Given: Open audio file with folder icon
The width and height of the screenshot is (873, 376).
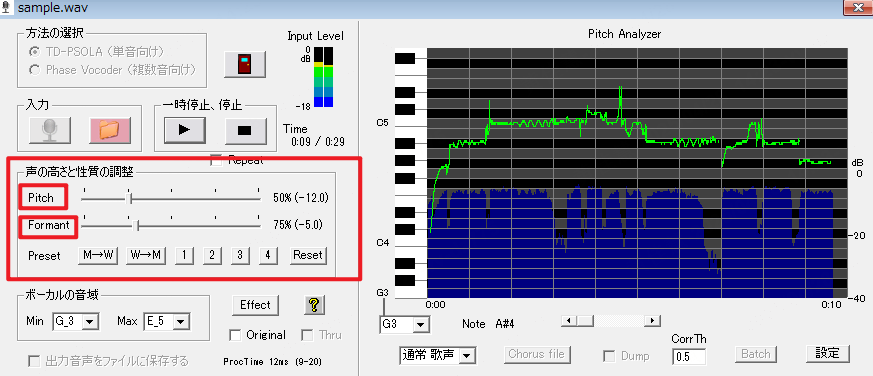Looking at the screenshot, I should [x=110, y=130].
